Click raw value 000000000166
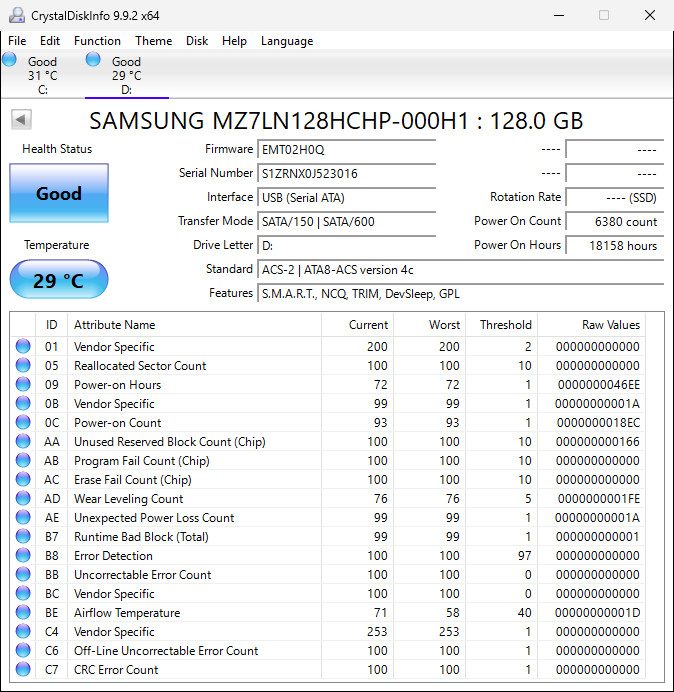674x692 pixels. tap(598, 441)
